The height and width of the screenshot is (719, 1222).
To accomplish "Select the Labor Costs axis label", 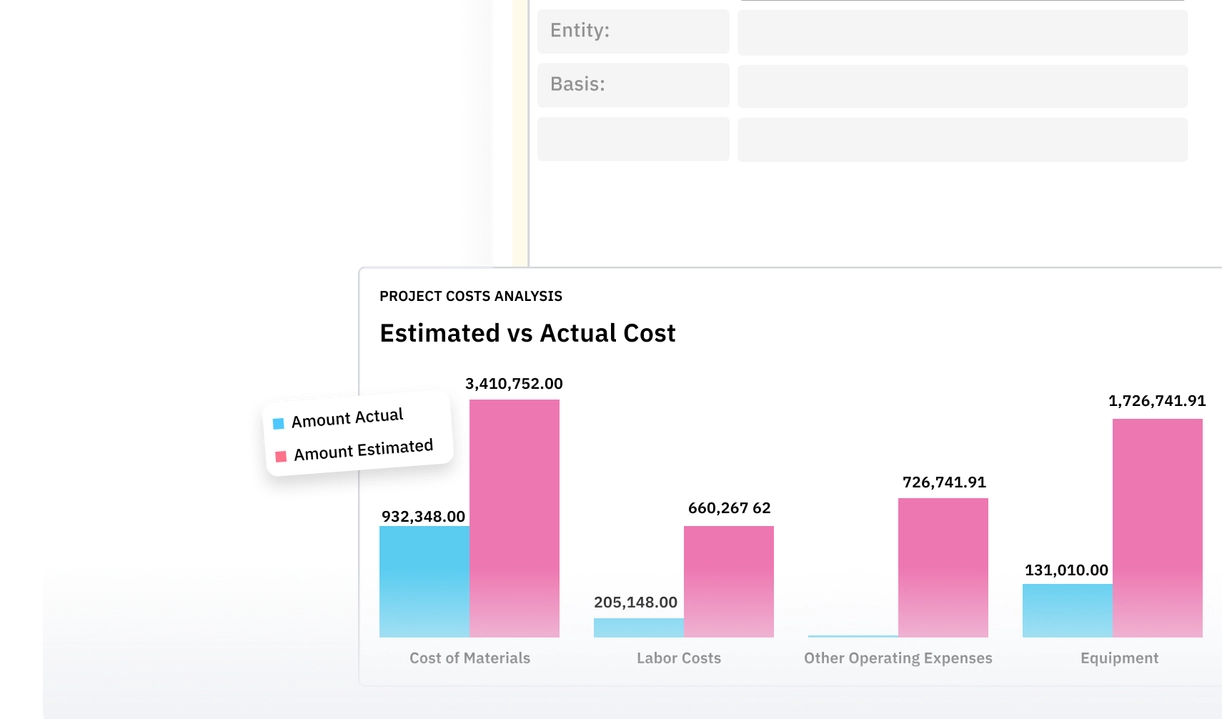I will point(679,658).
